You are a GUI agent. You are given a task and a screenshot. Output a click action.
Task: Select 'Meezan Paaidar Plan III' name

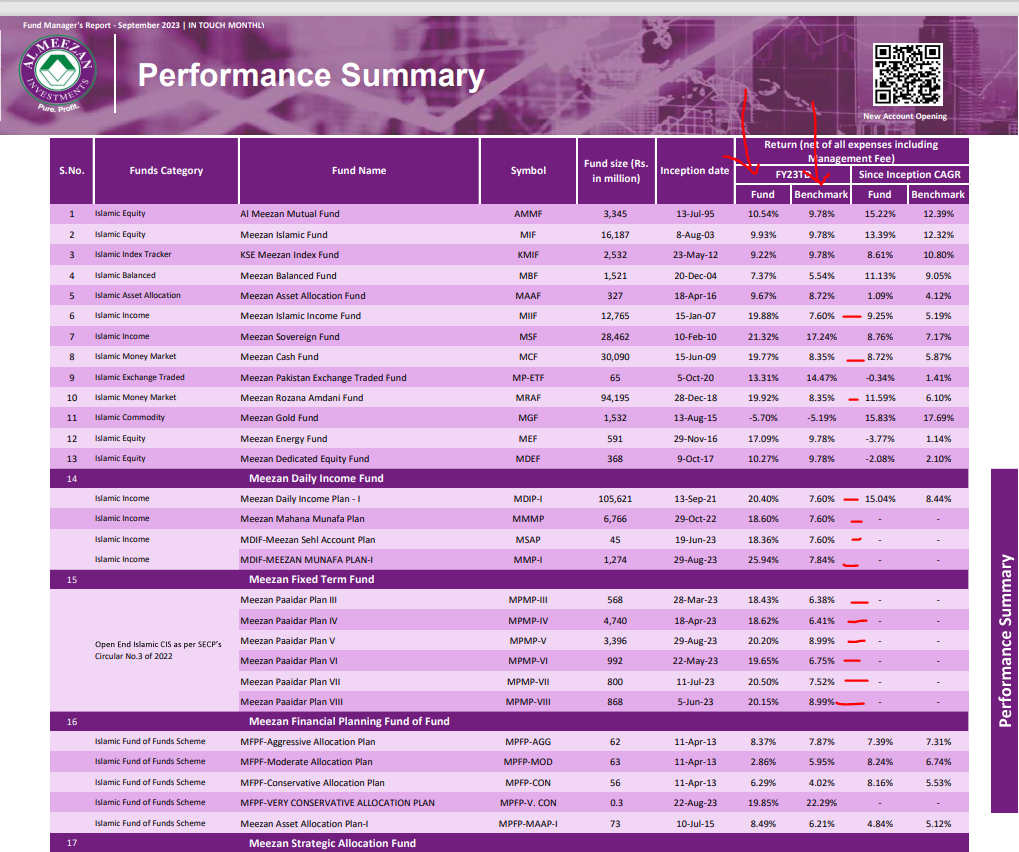pyautogui.click(x=289, y=600)
